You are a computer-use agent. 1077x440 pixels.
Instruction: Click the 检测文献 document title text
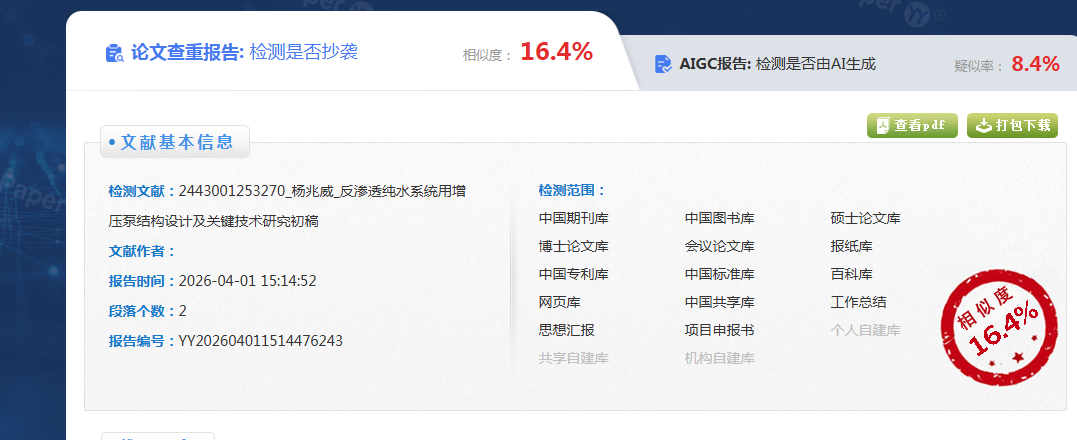pos(287,206)
